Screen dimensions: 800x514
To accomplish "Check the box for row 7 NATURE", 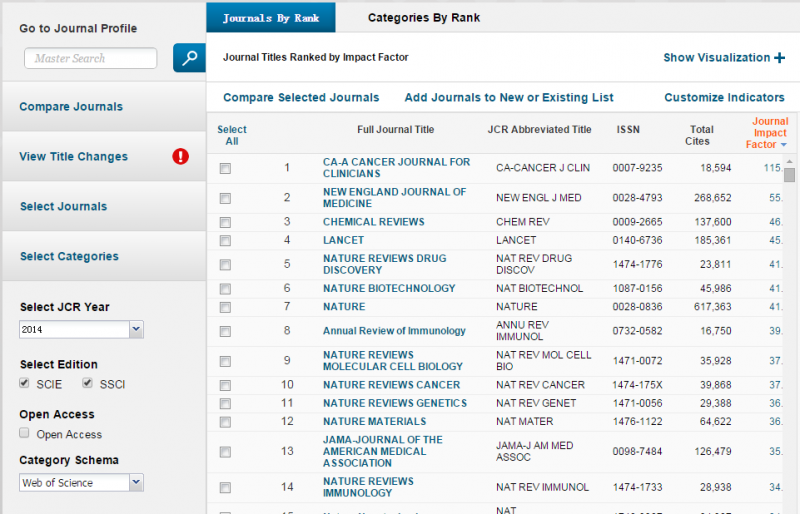I will 225,307.
